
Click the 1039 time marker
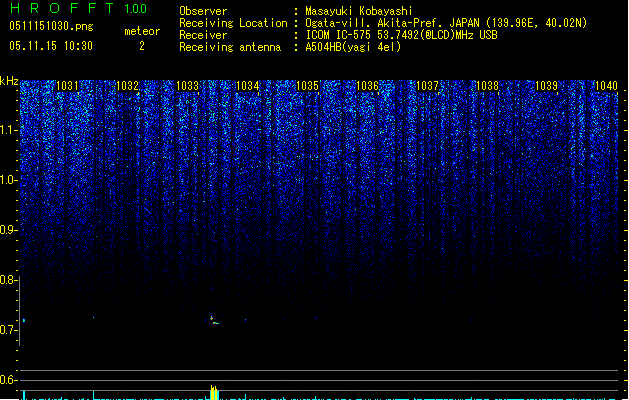click(x=547, y=86)
